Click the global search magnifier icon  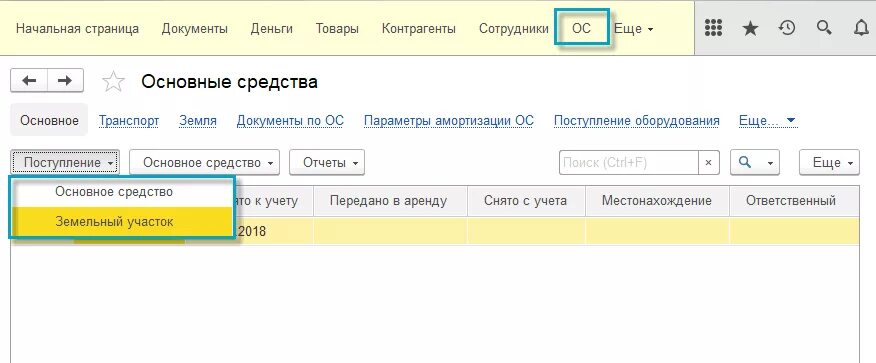824,28
